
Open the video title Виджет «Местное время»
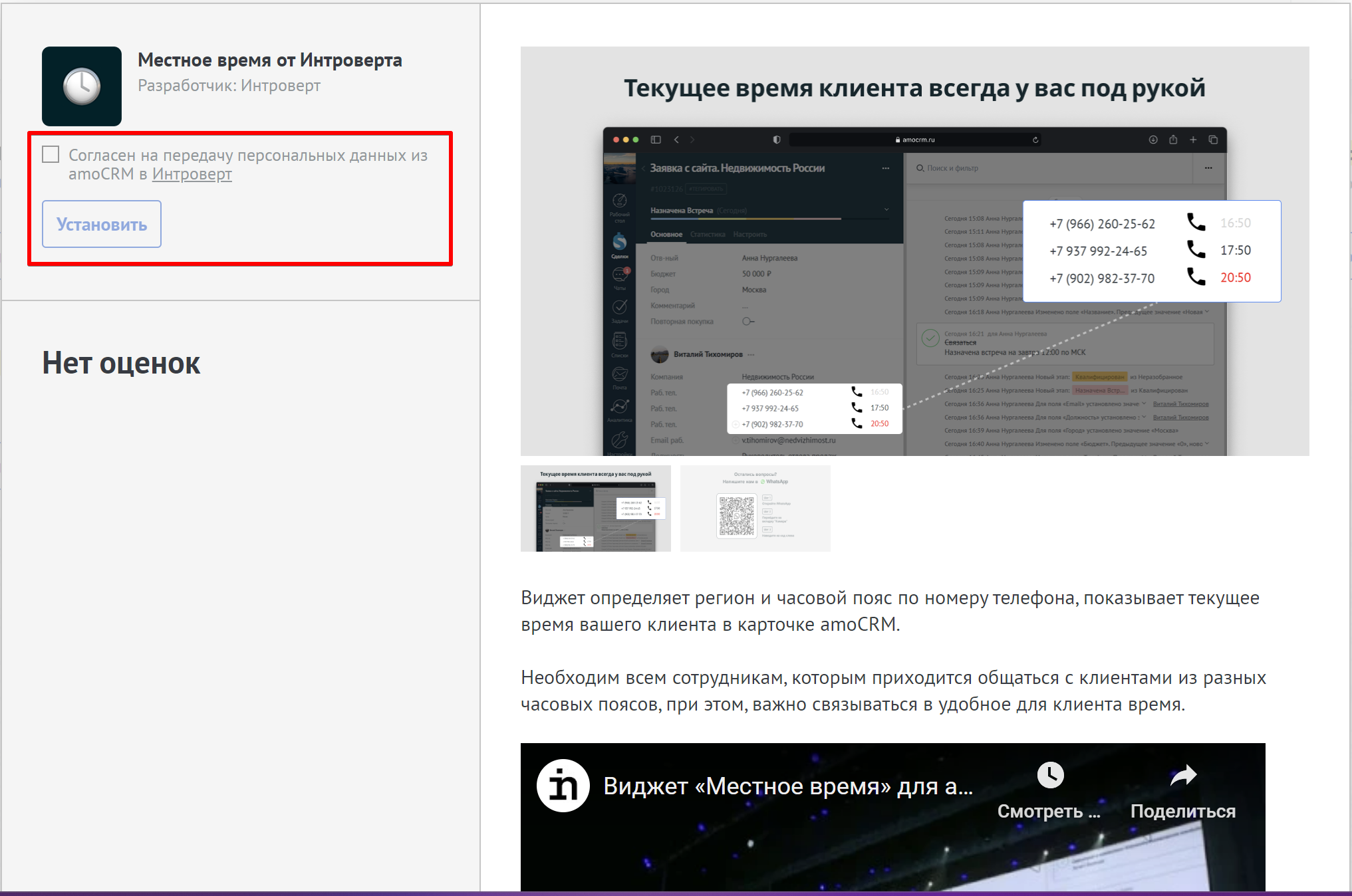coord(788,786)
